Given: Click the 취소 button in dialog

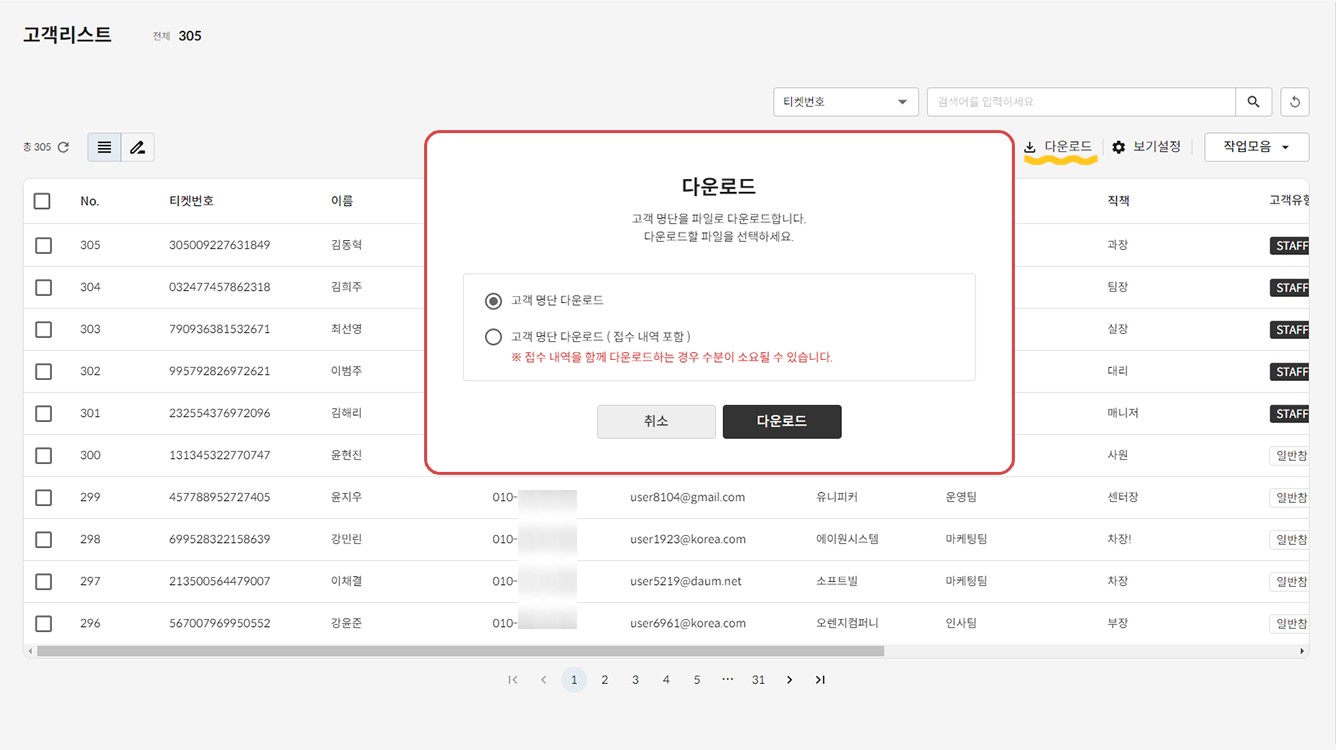Looking at the screenshot, I should click(656, 422).
